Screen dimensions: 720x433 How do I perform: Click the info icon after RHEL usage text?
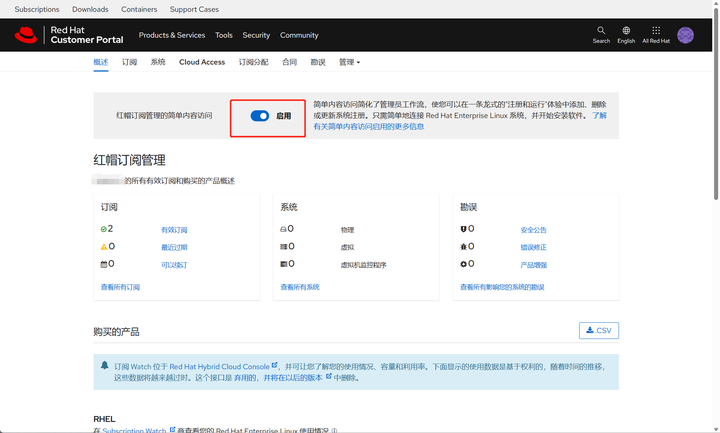(x=334, y=431)
